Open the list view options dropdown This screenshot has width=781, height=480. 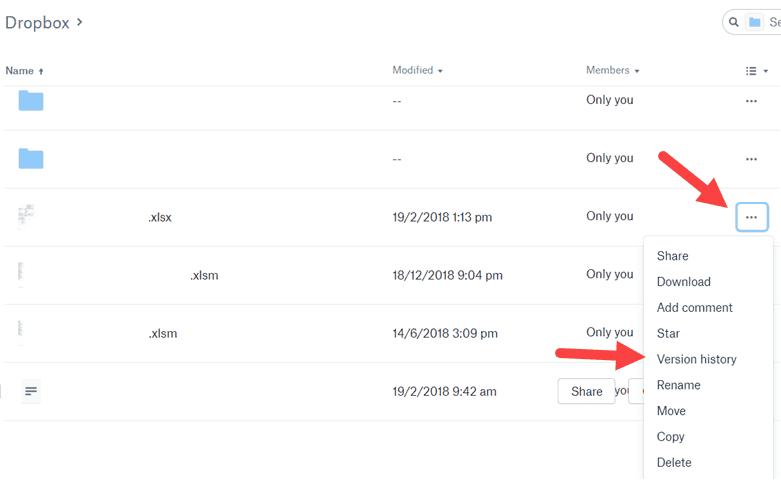point(756,71)
